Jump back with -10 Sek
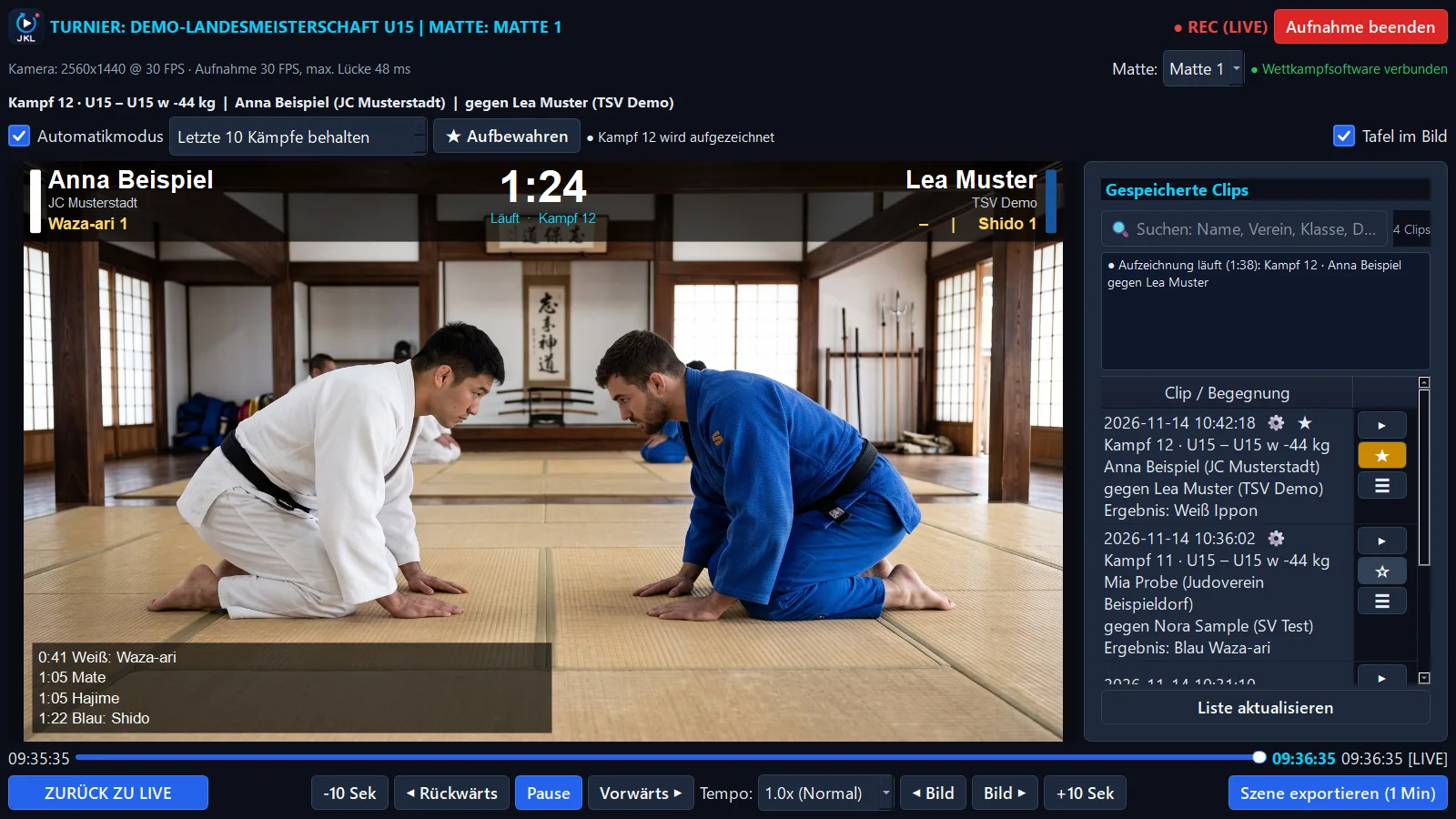1456x819 pixels. pyautogui.click(x=349, y=793)
